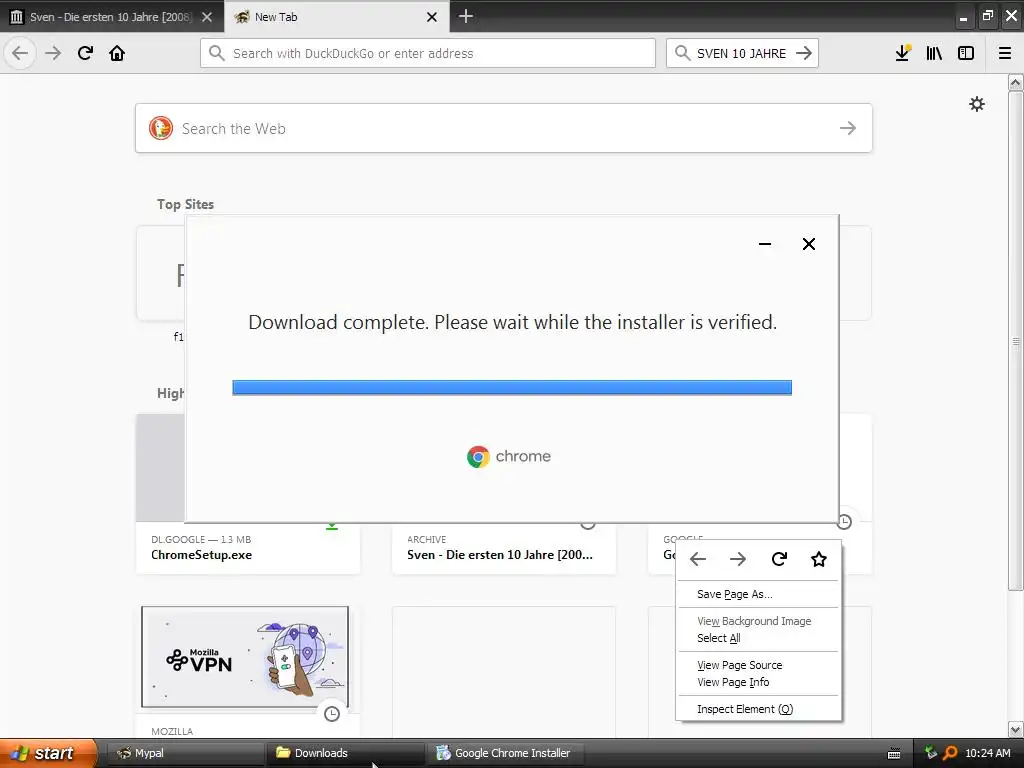
Task: Switch to Google Chrome Installer taskbar button
Action: [505, 753]
